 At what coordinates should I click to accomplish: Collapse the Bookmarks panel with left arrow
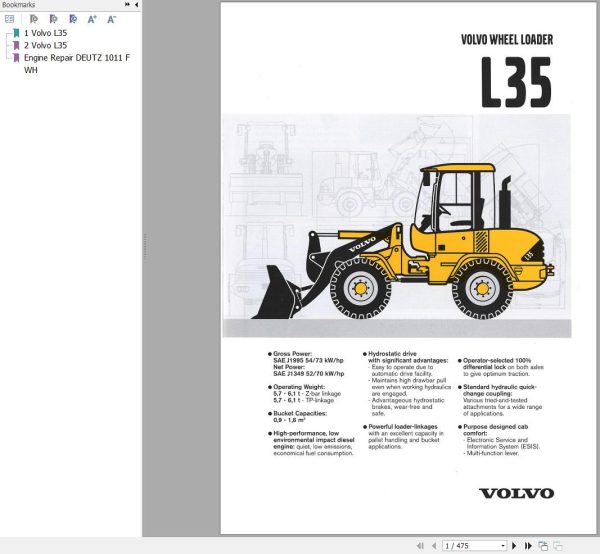point(137,5)
